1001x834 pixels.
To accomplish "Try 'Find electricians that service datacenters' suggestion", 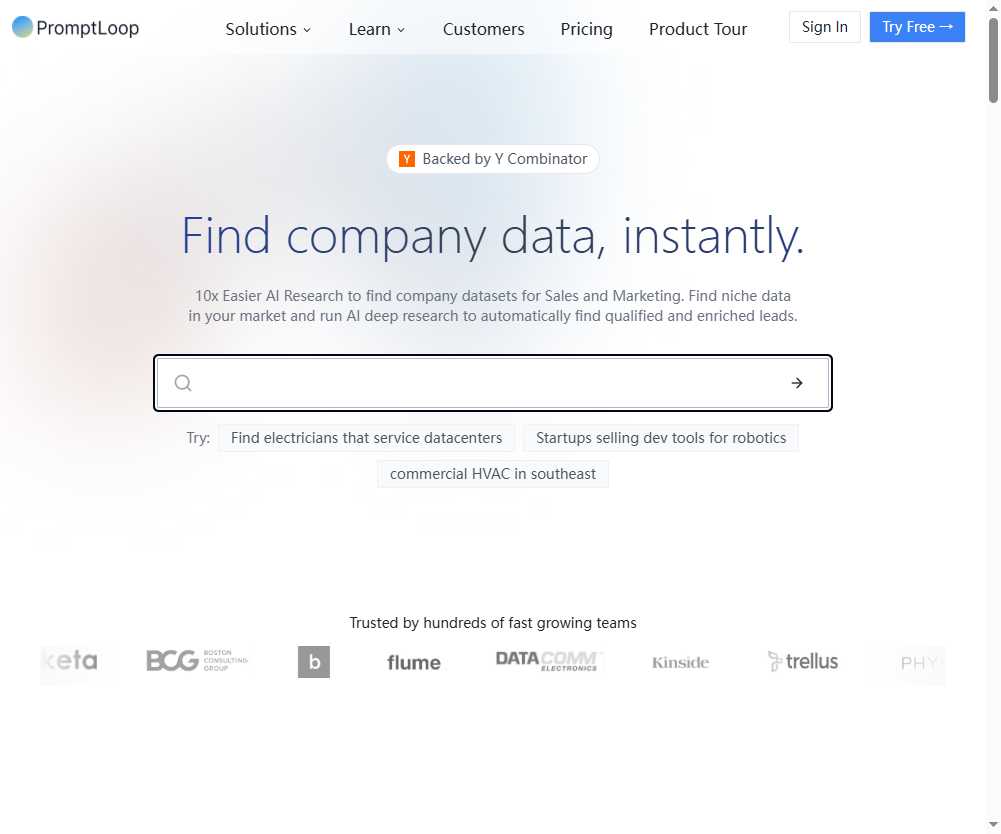I will coord(367,438).
